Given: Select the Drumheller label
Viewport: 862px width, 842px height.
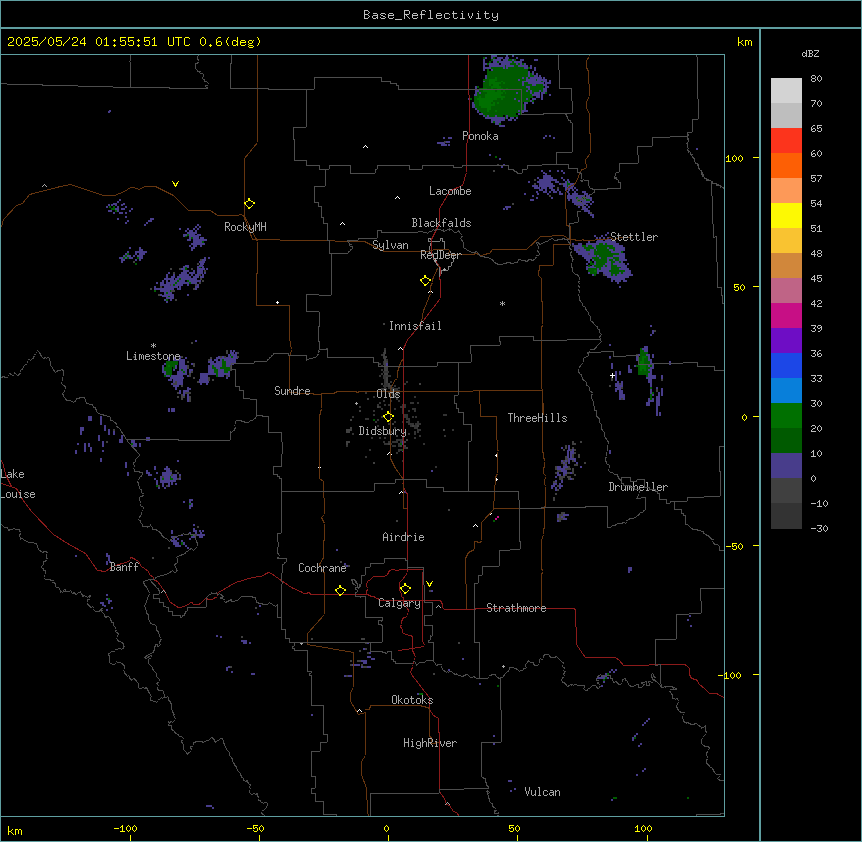Looking at the screenshot, I should (x=638, y=487).
